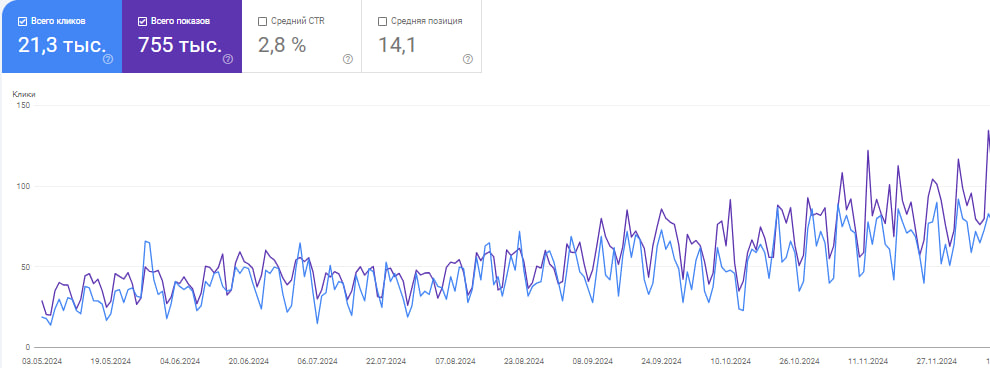The image size is (990, 368).
Task: Click the 06.07.2024 date label
Action: point(317,362)
